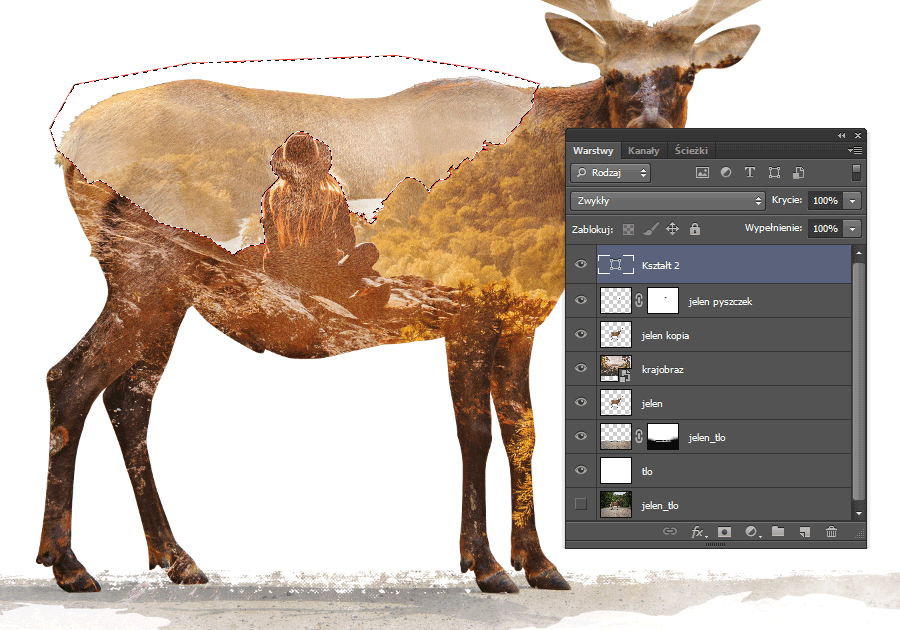
Task: Show the hidden bottom jelen_tło layer
Action: pos(581,504)
